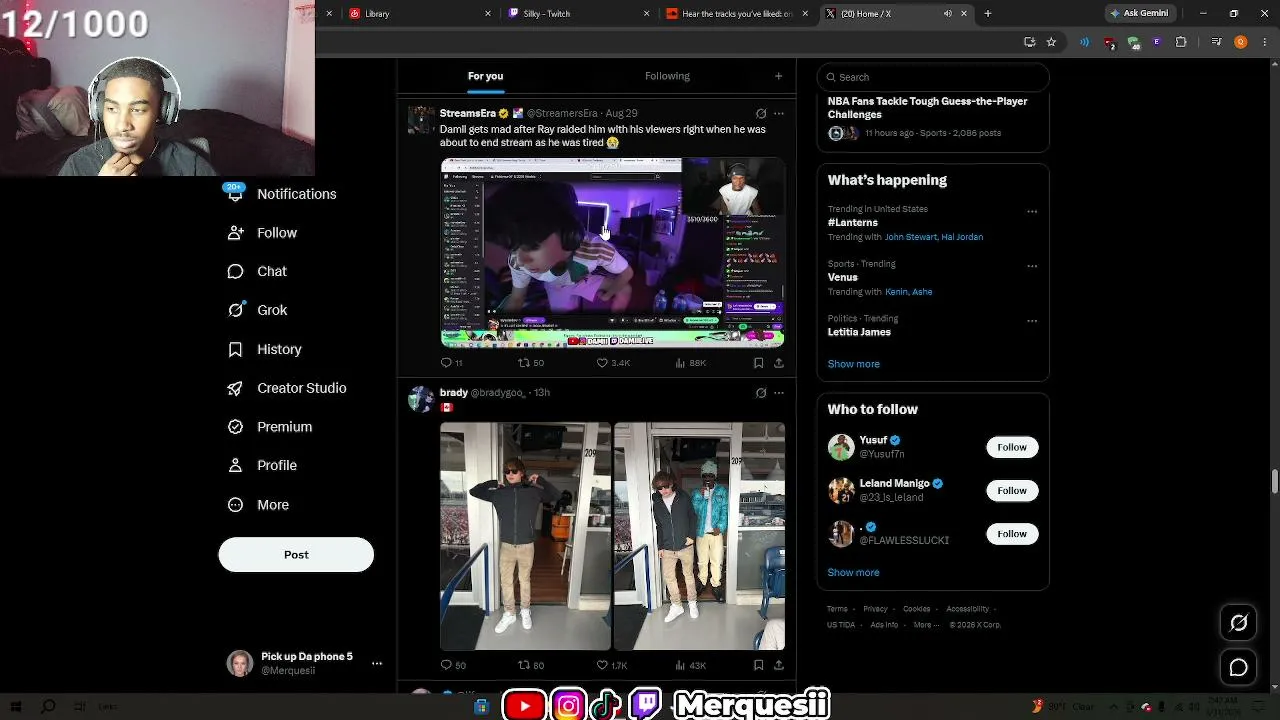Open more options on StreamsEra post
The height and width of the screenshot is (720, 1280).
(779, 113)
